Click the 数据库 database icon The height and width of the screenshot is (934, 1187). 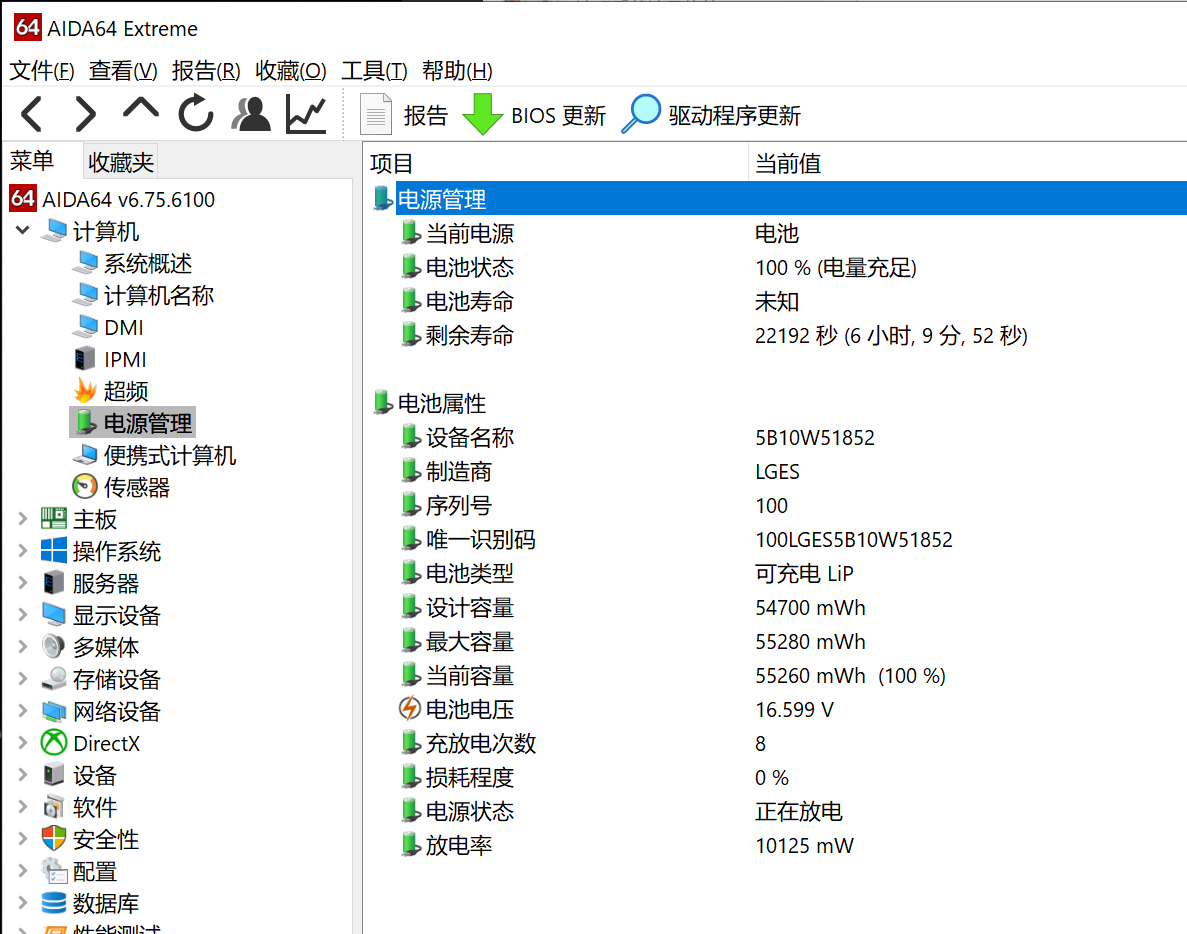click(x=54, y=902)
